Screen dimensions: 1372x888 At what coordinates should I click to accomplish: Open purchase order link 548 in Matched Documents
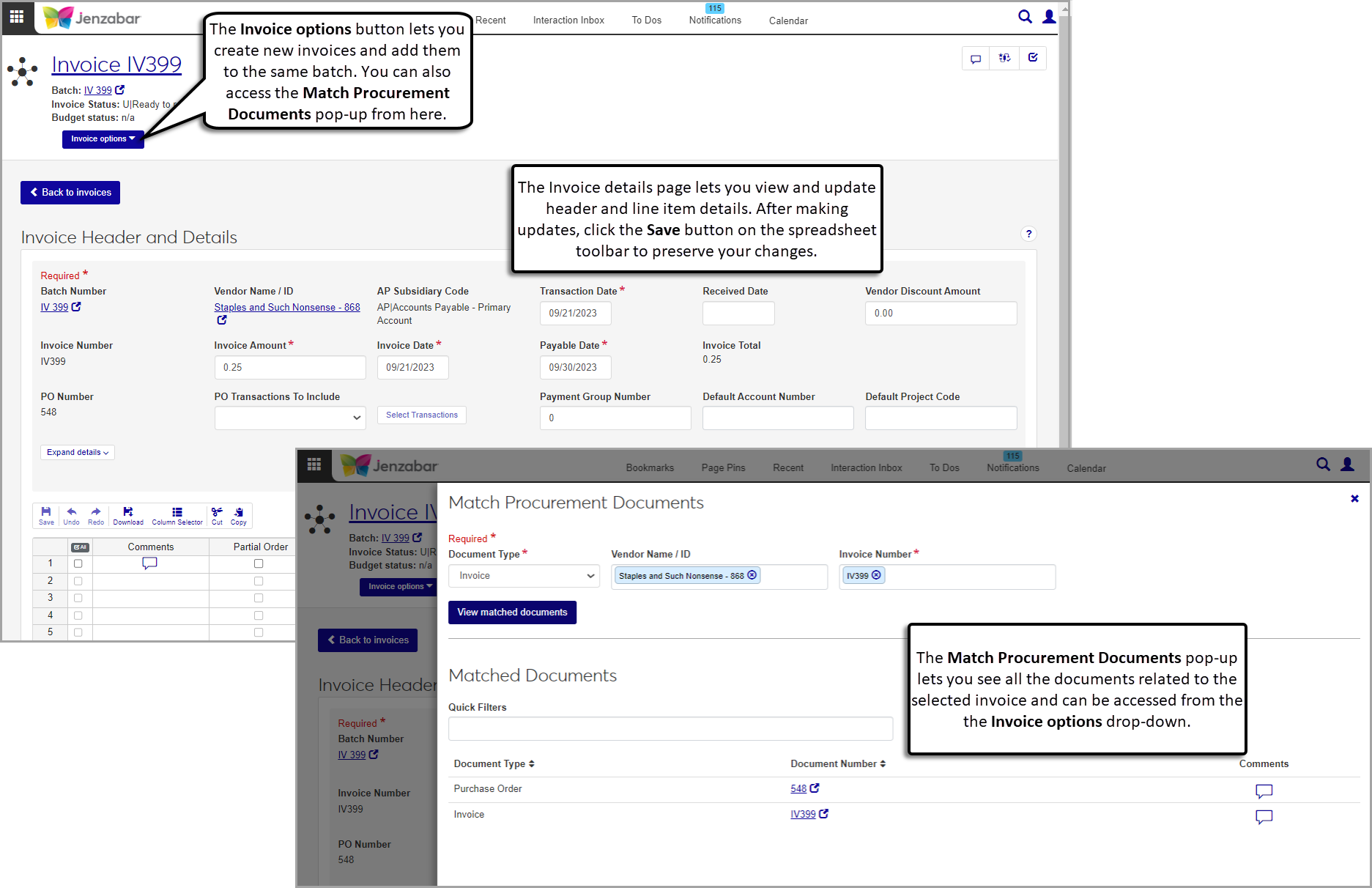798,789
